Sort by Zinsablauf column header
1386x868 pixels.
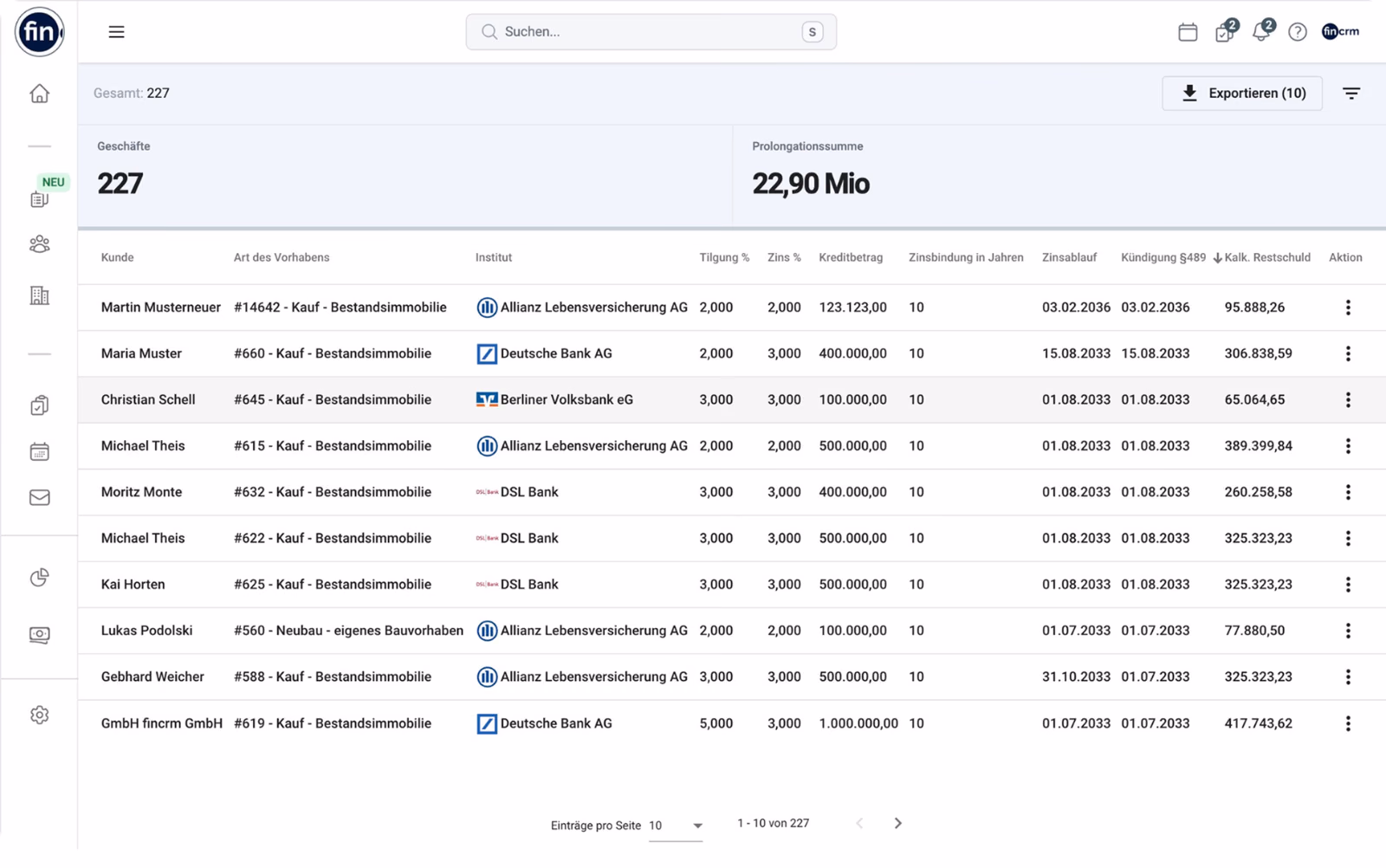click(1069, 257)
